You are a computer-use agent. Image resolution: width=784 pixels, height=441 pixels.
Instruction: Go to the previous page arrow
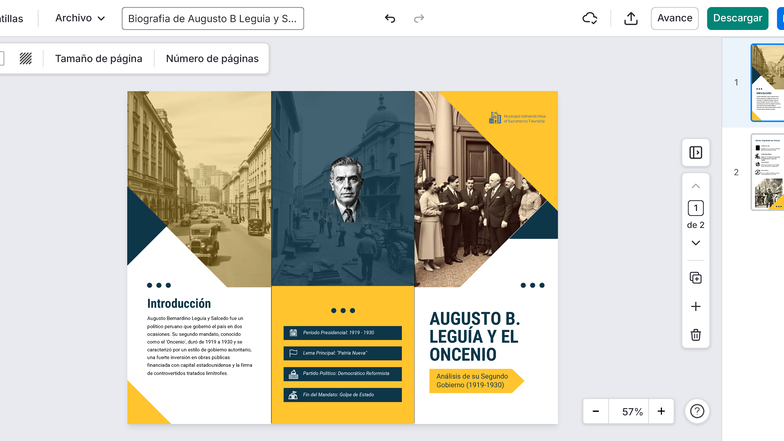coord(696,186)
